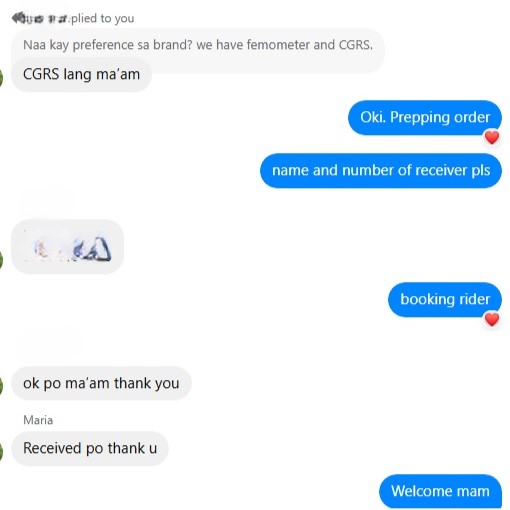Click the "Welcome mam" message bubble

click(x=440, y=491)
